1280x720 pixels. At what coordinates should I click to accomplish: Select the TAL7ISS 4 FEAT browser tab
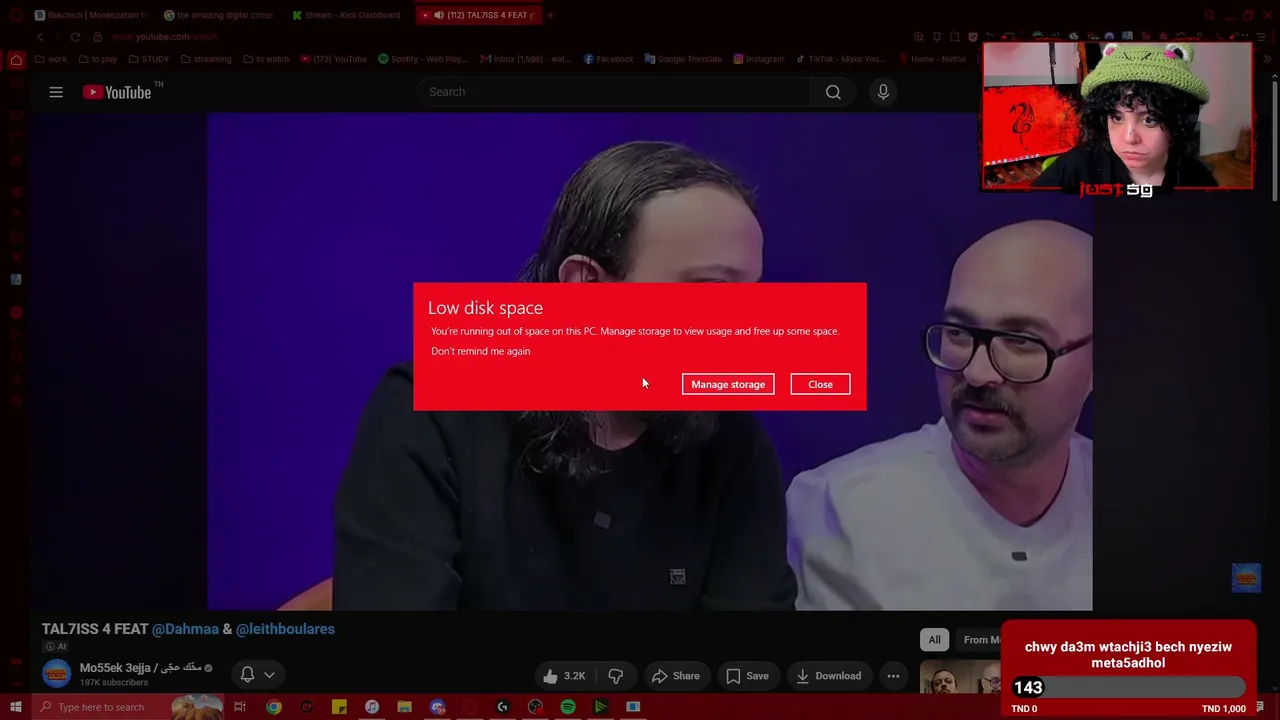[x=478, y=15]
